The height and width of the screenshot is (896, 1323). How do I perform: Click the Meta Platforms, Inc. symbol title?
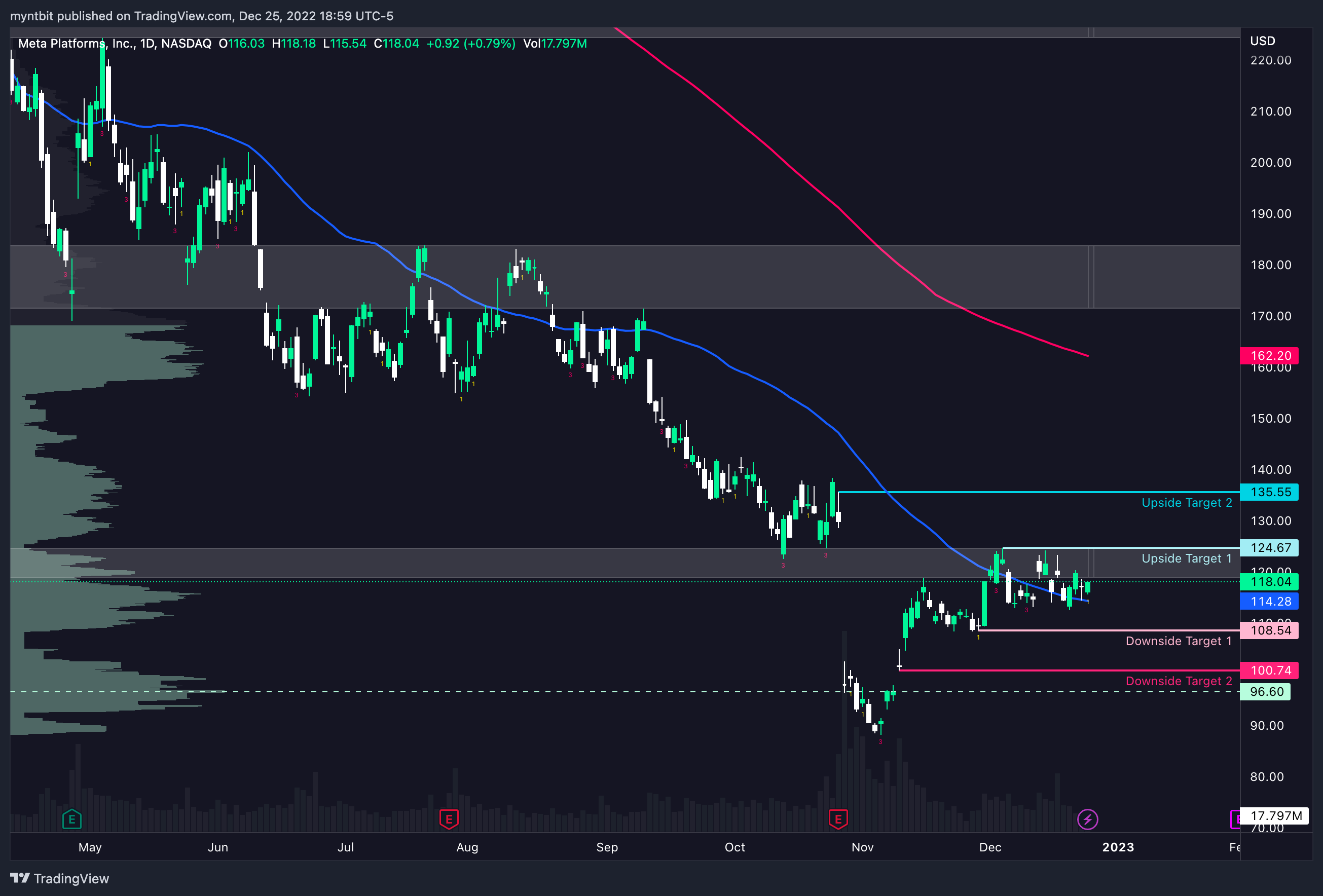[x=76, y=44]
